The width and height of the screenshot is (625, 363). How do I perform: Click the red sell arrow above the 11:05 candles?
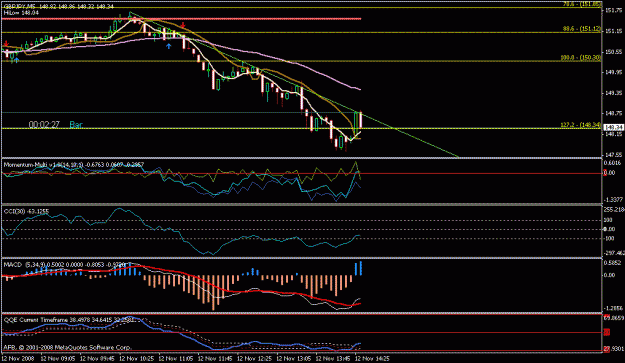click(x=183, y=26)
